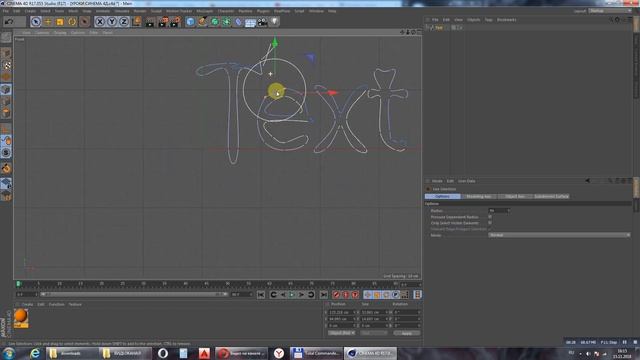This screenshot has height=360, width=640.
Task: Play the animation forwards
Action: pyautogui.click(x=292, y=295)
